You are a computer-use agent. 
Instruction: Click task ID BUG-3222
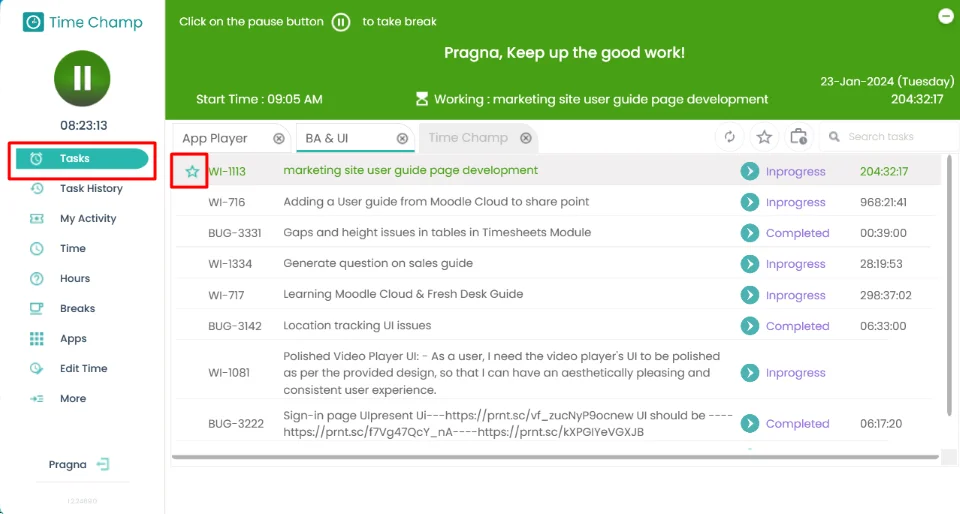pyautogui.click(x=236, y=423)
